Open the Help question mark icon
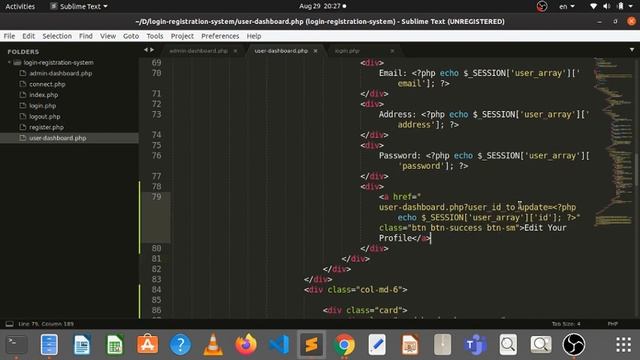Image resolution: width=640 pixels, height=360 pixels. (180, 345)
